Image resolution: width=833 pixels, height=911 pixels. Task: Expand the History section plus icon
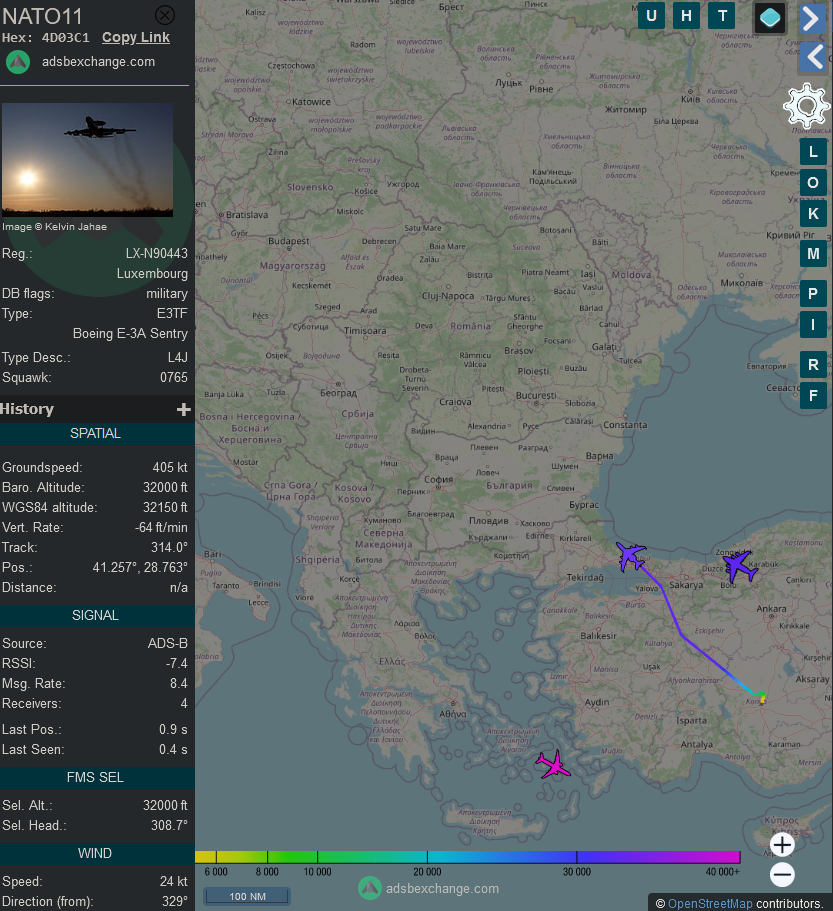[184, 410]
